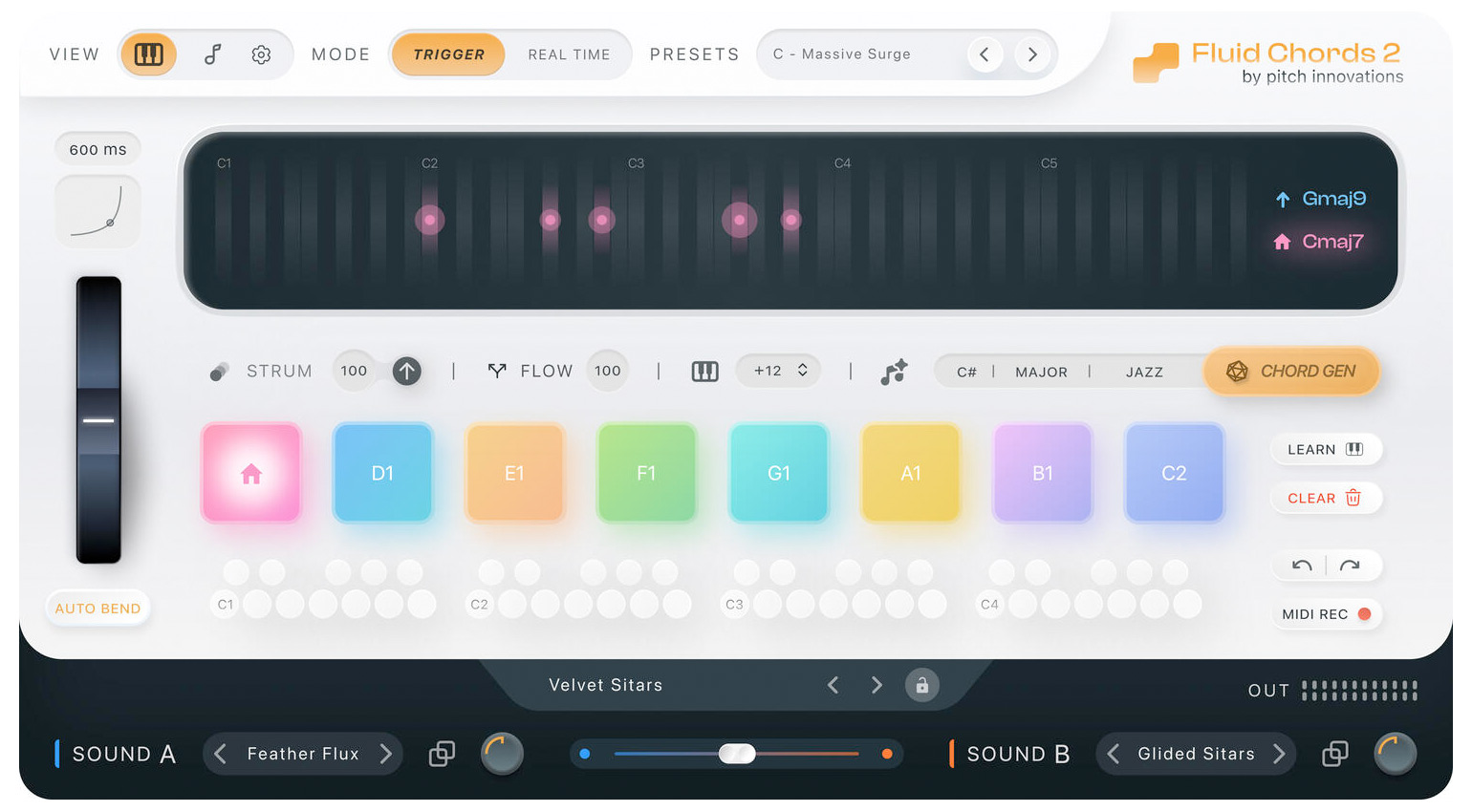Image resolution: width=1472 pixels, height=812 pixels.
Task: Toggle the preset lock icon
Action: (922, 685)
